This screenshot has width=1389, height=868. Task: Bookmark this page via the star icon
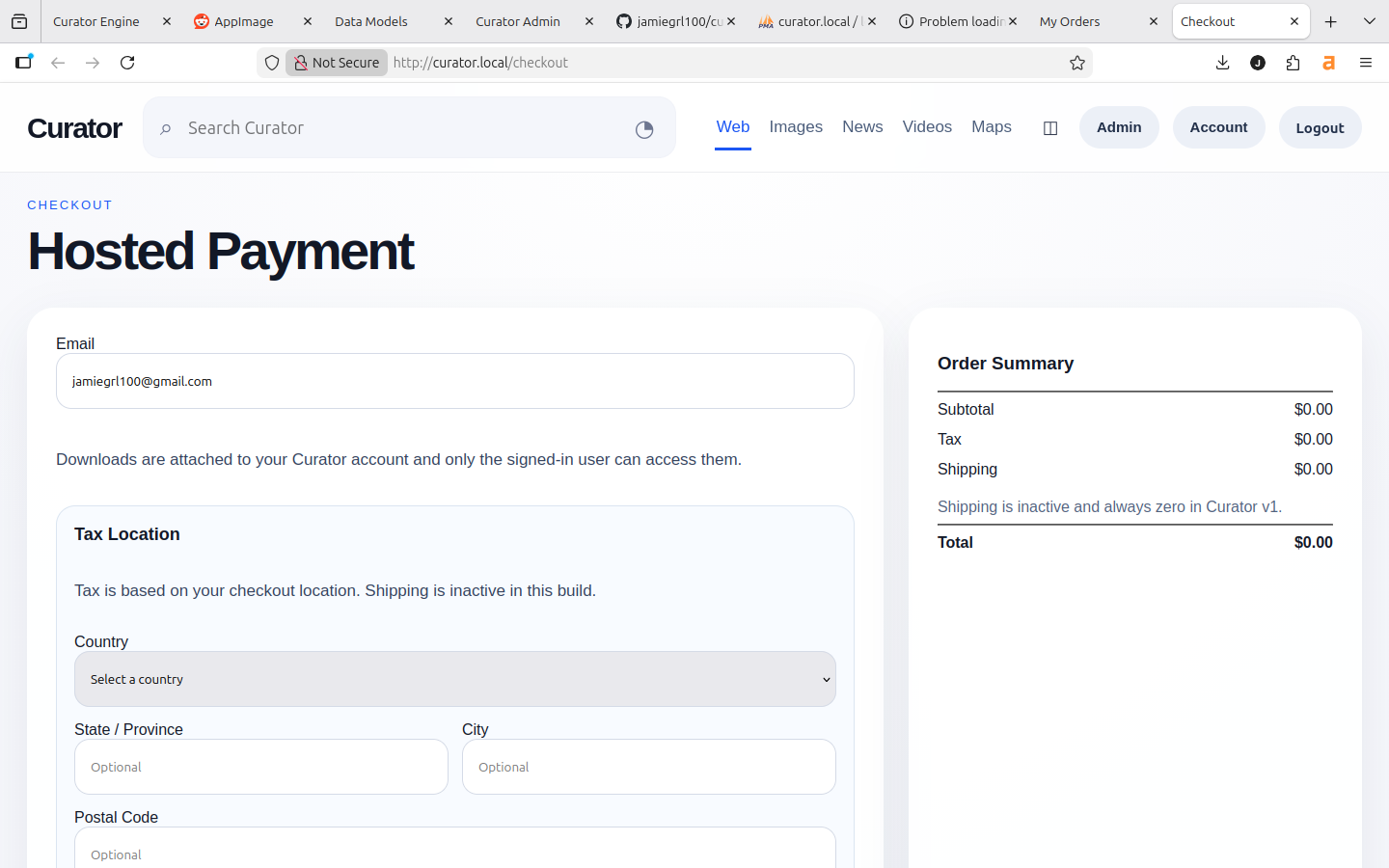[1076, 62]
